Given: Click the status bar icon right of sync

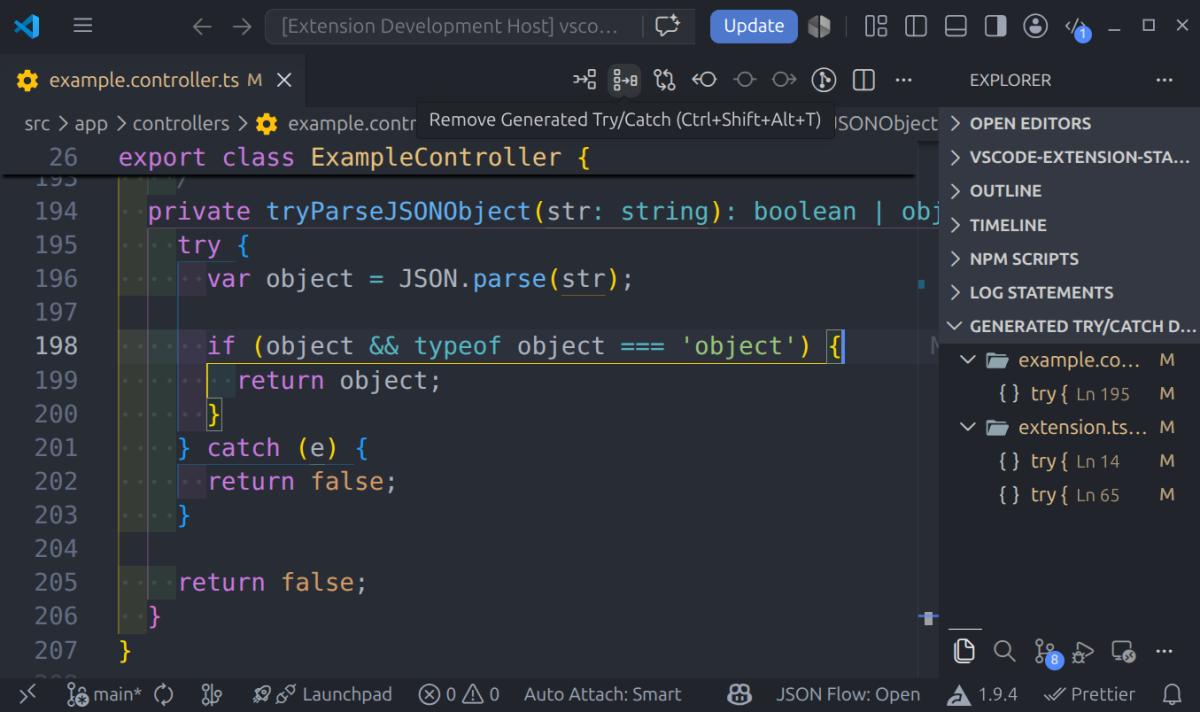Looking at the screenshot, I should pos(211,694).
